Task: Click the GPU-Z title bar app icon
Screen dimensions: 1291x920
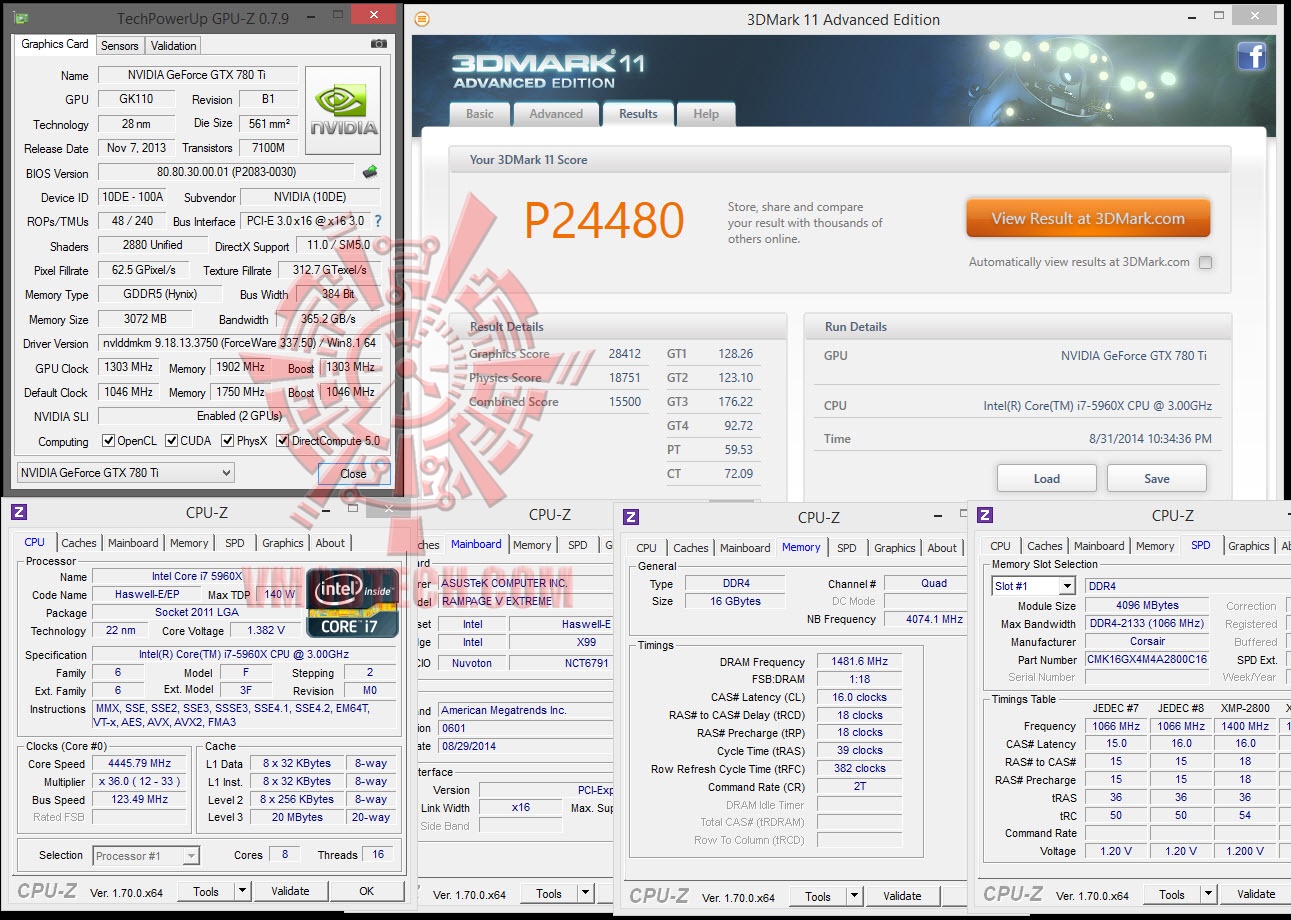Action: click(x=22, y=18)
